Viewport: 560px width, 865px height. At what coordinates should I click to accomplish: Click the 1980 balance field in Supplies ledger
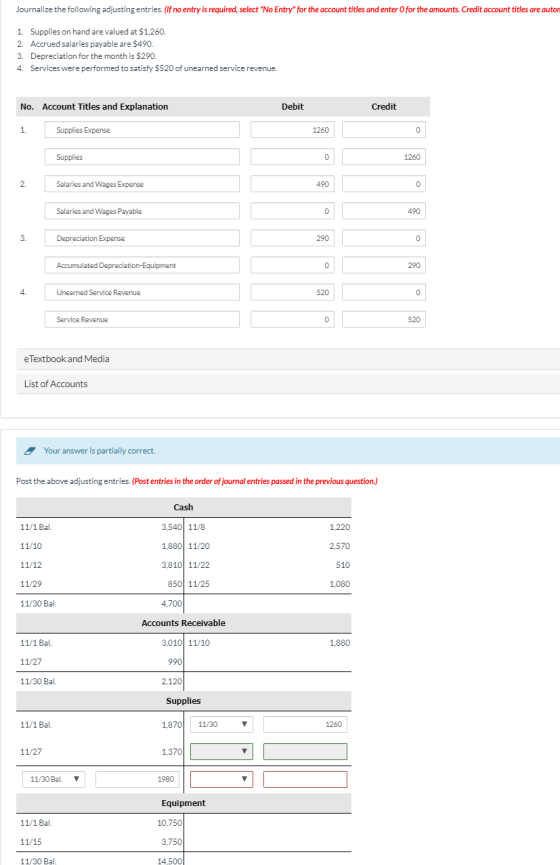[x=137, y=779]
